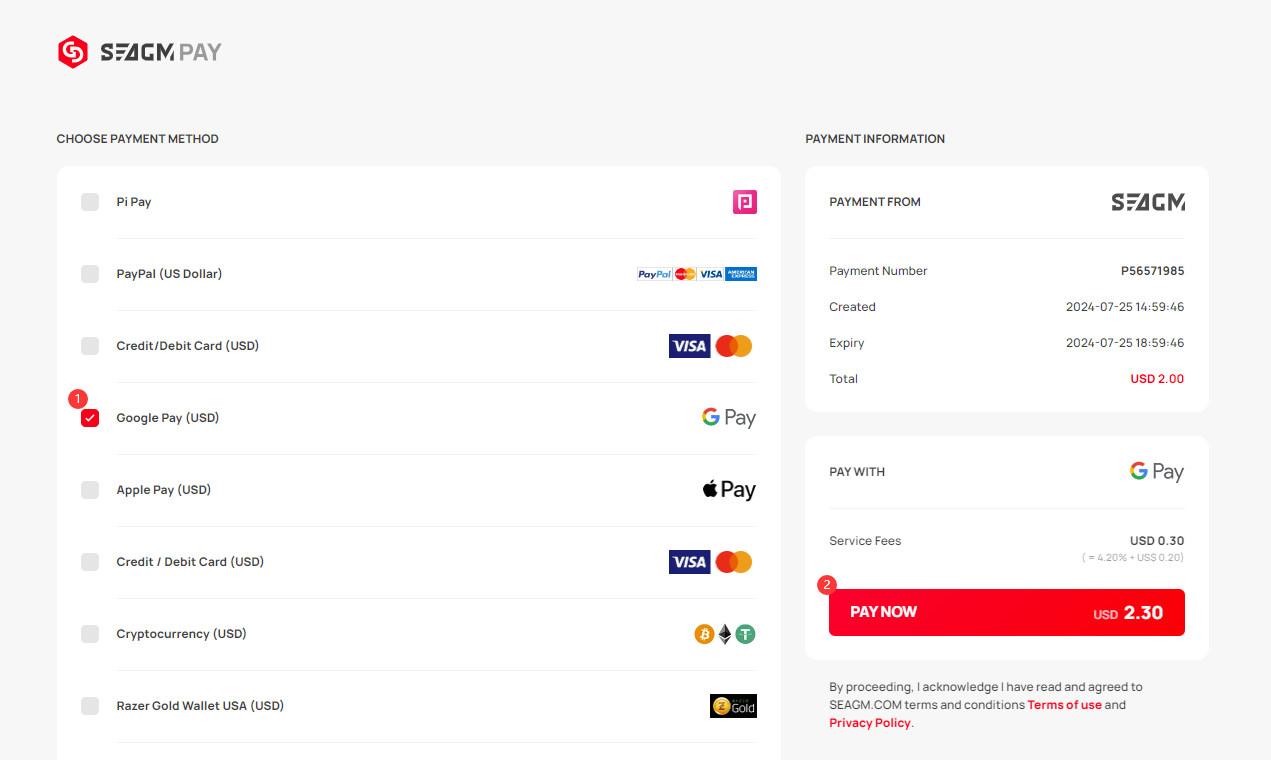Tick the Apple Pay (USD) checkbox
This screenshot has width=1271, height=760.
click(90, 490)
